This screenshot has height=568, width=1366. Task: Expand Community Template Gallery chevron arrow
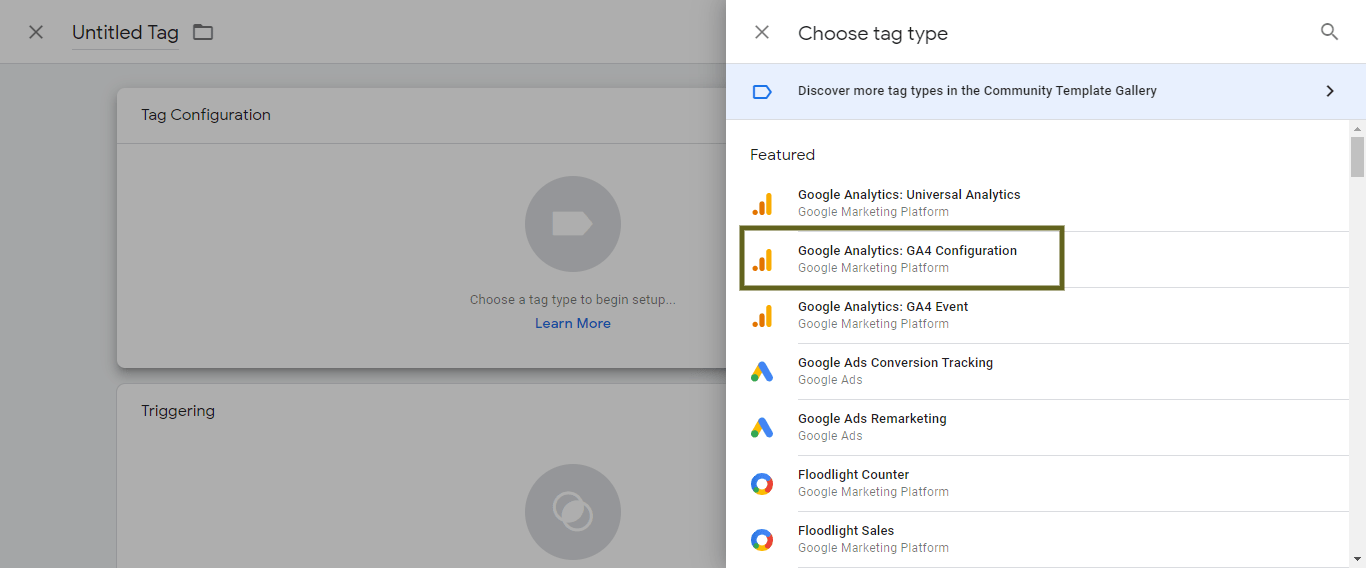(1330, 91)
